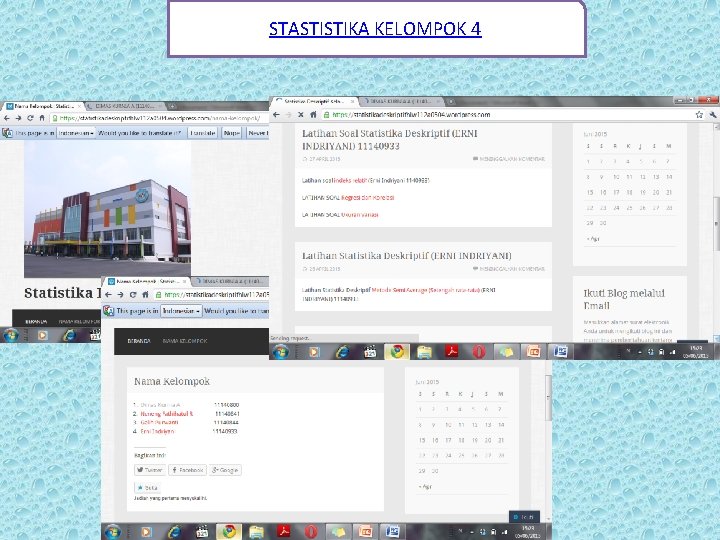Share post via Facebook button
The height and width of the screenshot is (540, 720).
tap(187, 470)
